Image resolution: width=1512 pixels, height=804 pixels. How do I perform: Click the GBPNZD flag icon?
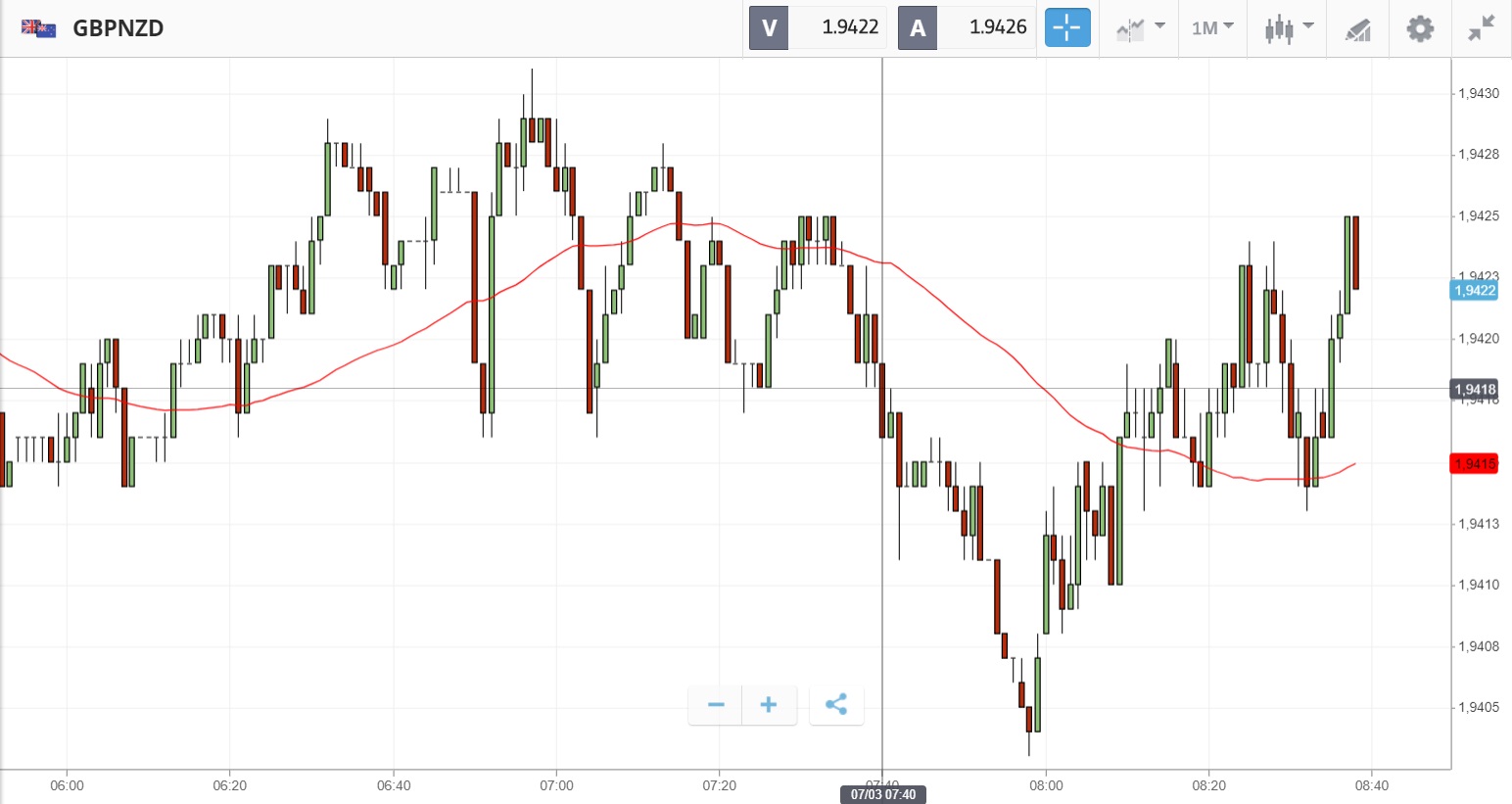[x=39, y=27]
